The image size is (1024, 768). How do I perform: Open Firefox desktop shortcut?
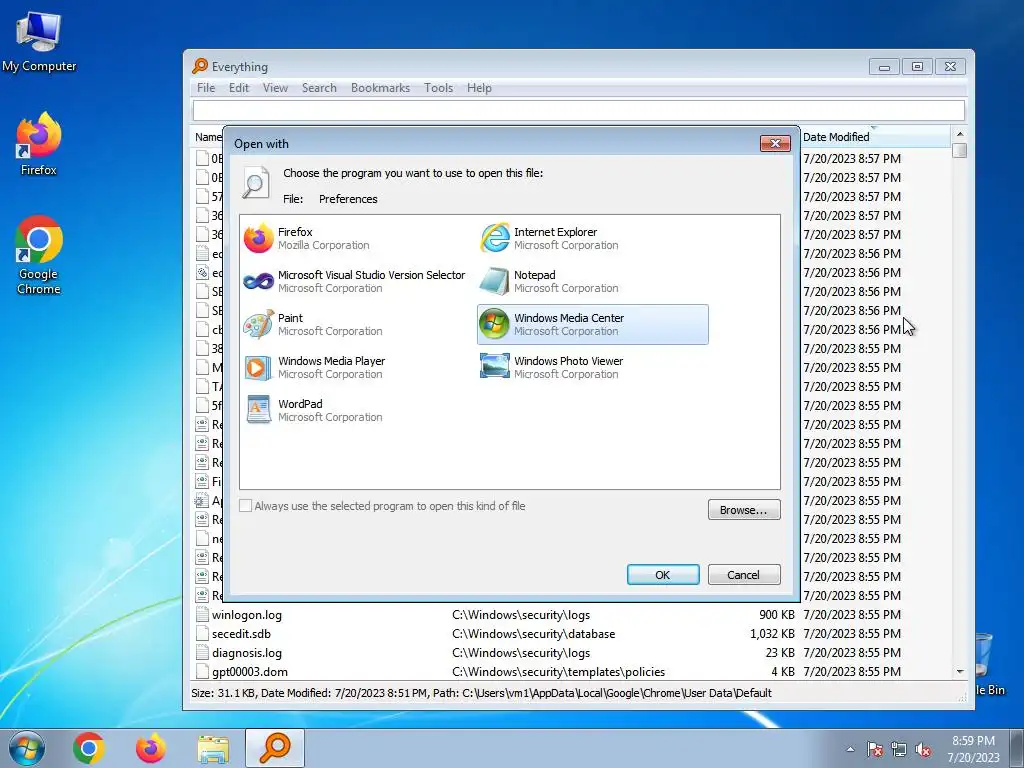pyautogui.click(x=39, y=144)
